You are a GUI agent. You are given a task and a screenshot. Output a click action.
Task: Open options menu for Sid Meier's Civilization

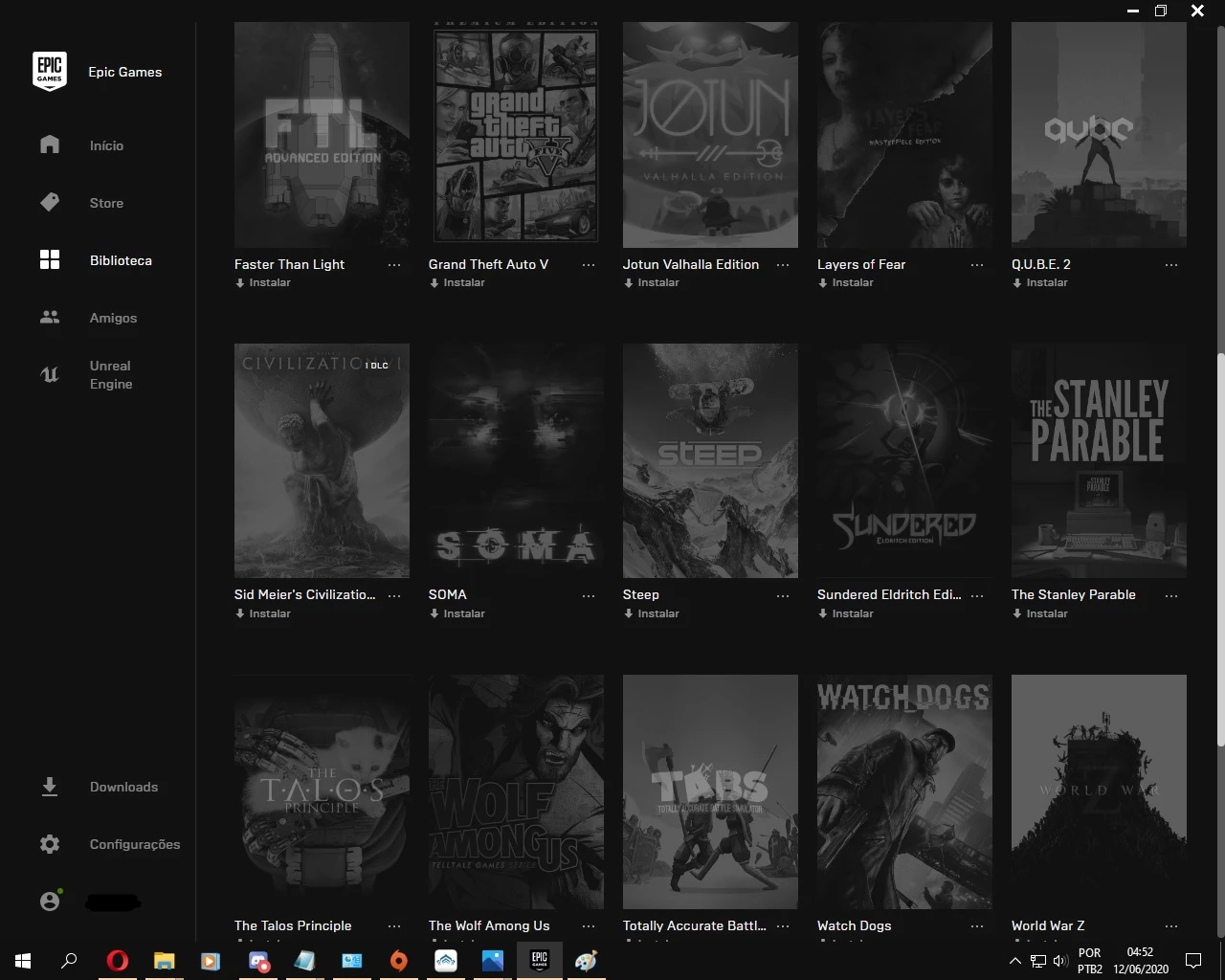click(394, 595)
